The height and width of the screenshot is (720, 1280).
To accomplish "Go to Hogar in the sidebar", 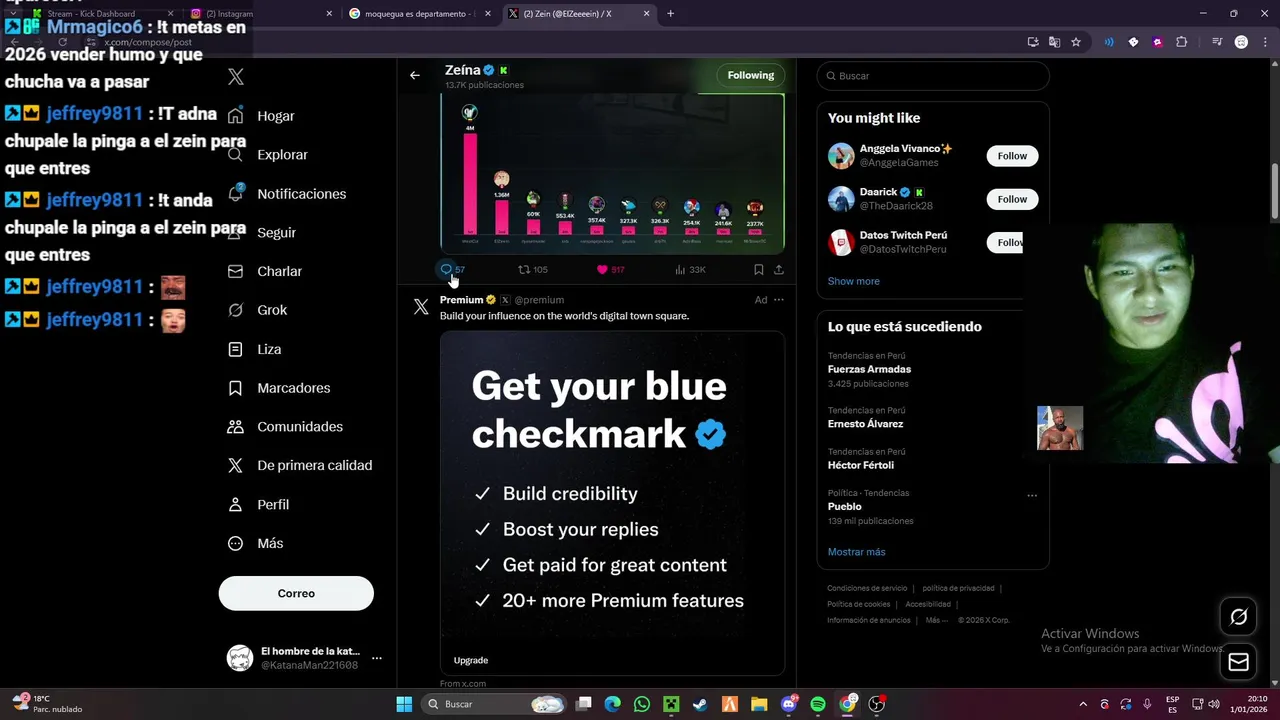I will tap(274, 116).
